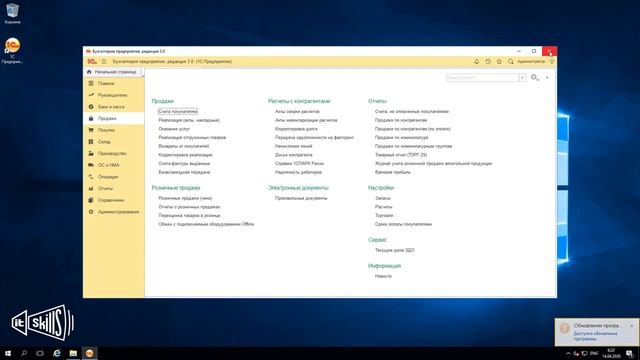The height and width of the screenshot is (360, 640).
Task: Open Реализация отгруженных товаров link
Action: point(192,138)
